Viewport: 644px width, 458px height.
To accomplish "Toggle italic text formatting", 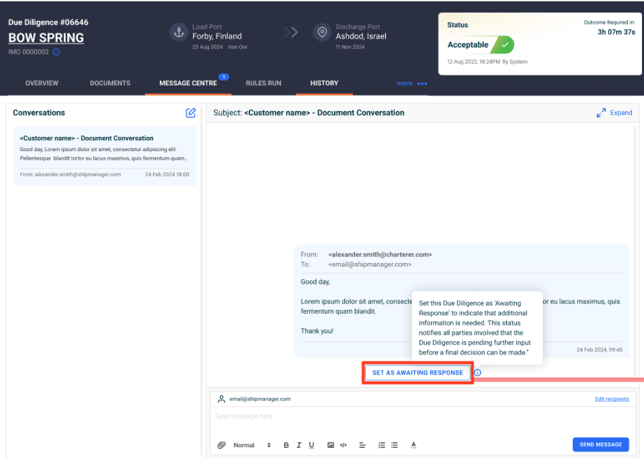I will (x=298, y=445).
